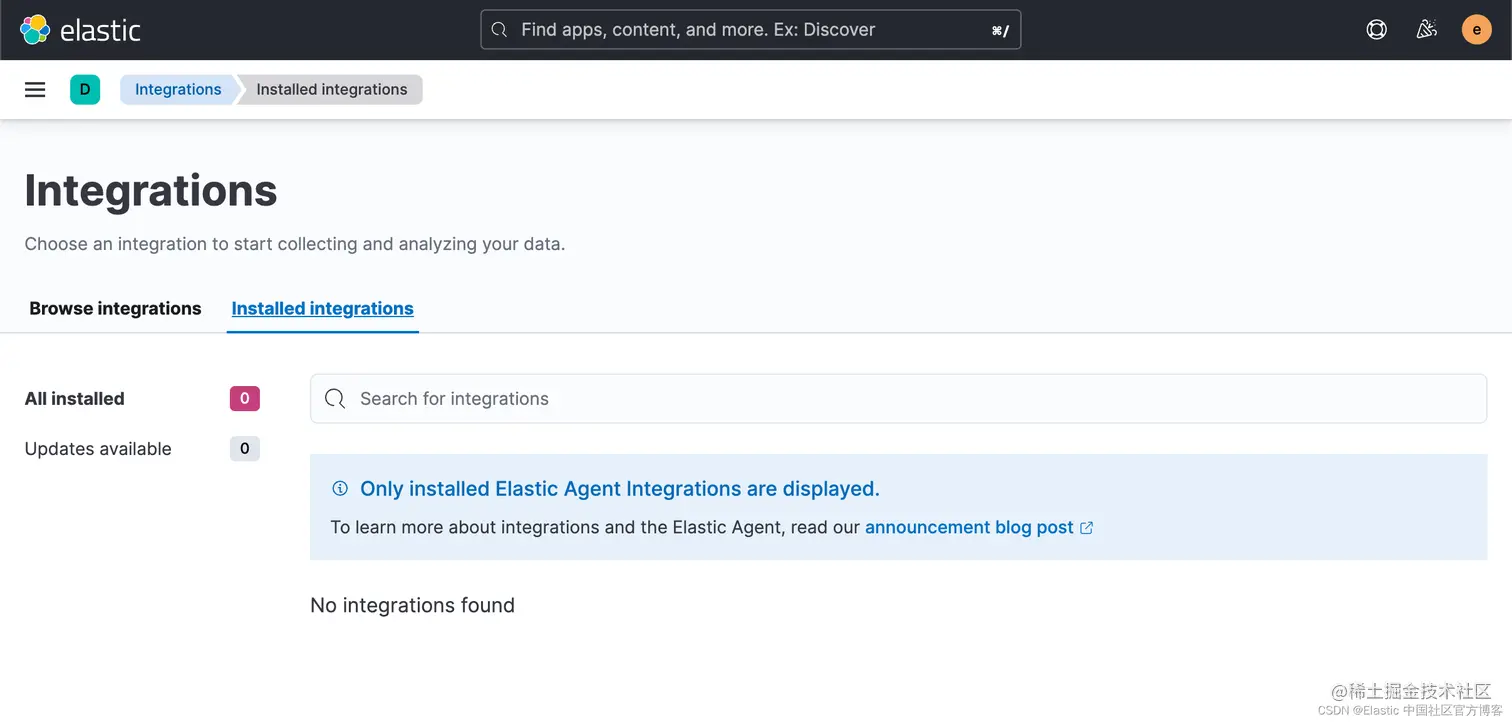Click the external link icon after blog post
This screenshot has width=1512, height=722.
pos(1087,528)
